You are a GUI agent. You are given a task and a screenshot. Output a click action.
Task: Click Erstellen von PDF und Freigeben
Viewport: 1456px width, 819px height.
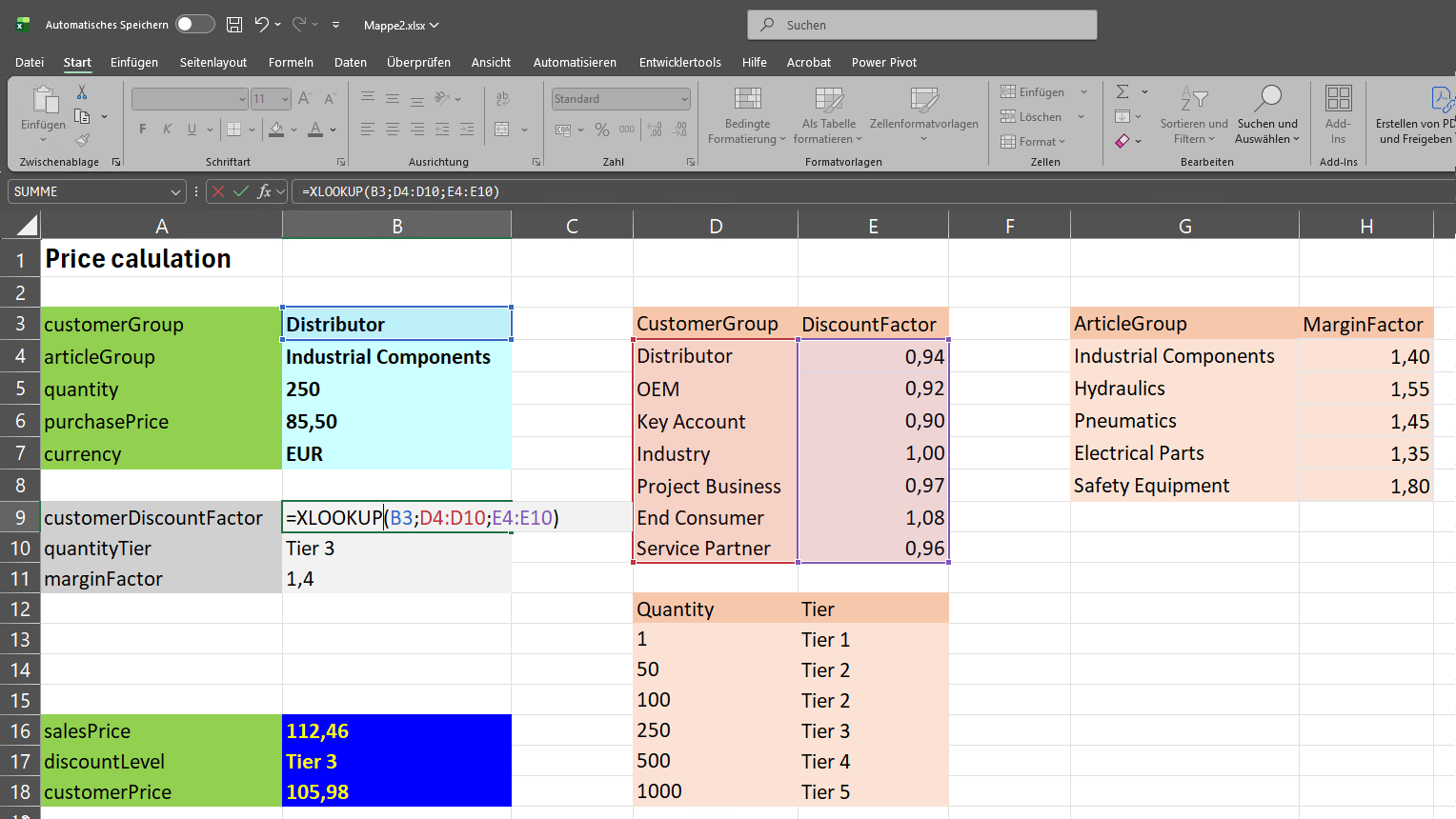click(1416, 114)
